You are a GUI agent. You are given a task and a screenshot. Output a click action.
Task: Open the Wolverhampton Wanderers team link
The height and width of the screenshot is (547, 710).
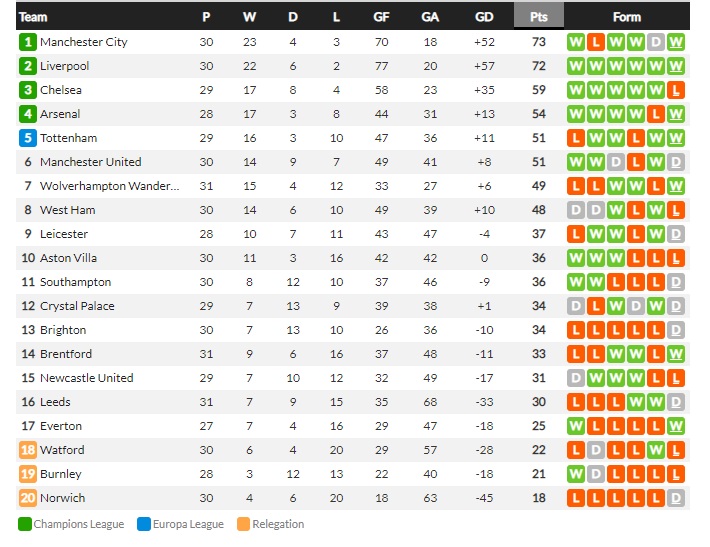110,186
